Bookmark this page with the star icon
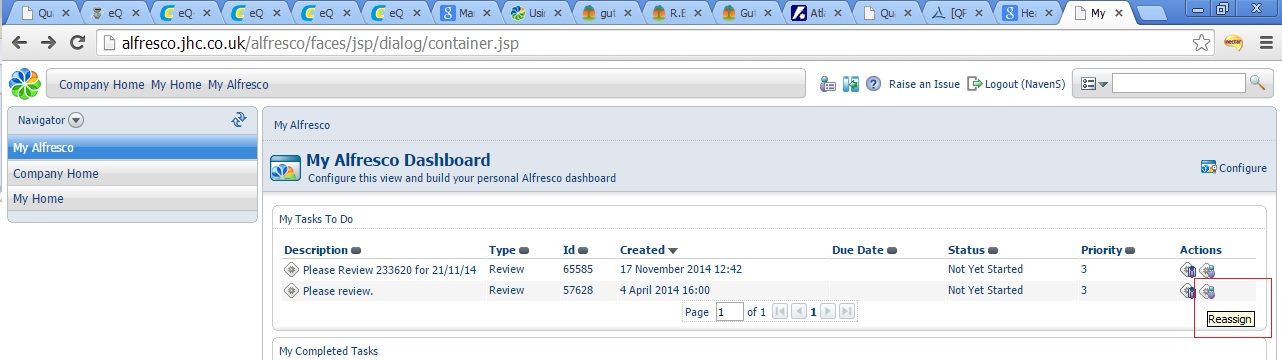 1202,44
